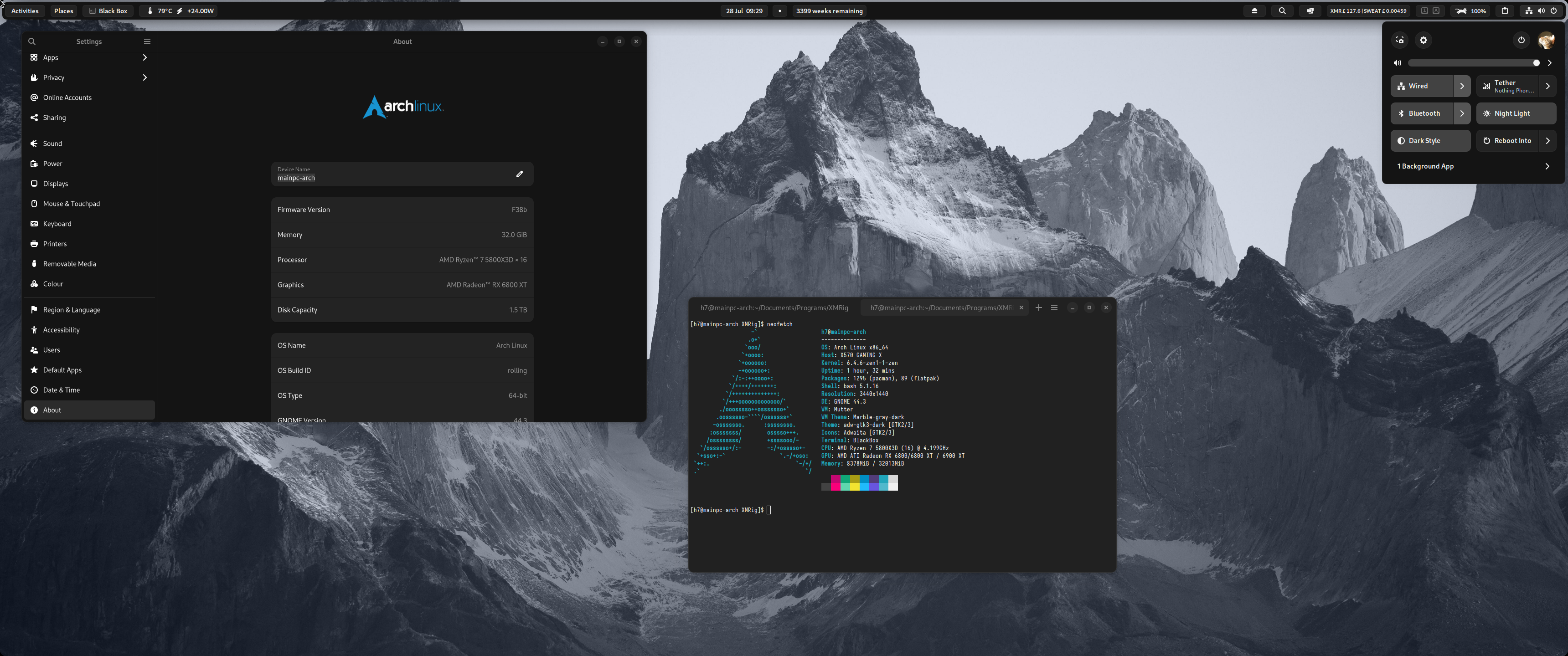Open the Settings search icon
1568x656 pixels.
(x=31, y=41)
